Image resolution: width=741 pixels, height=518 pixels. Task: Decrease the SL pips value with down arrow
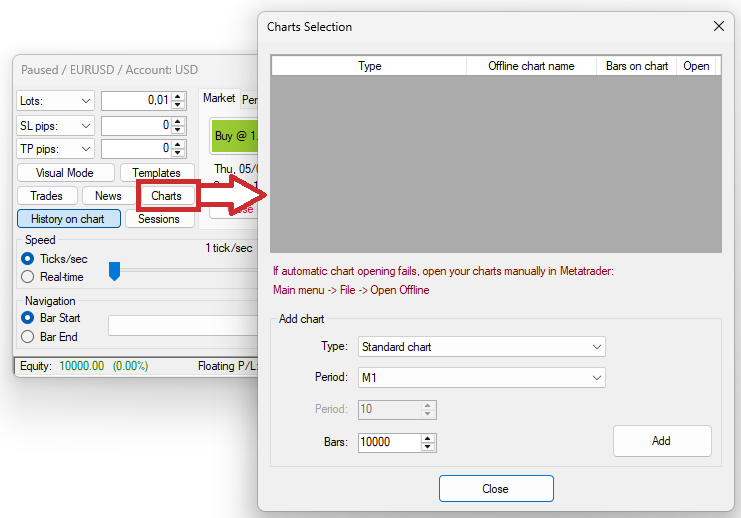[x=179, y=129]
